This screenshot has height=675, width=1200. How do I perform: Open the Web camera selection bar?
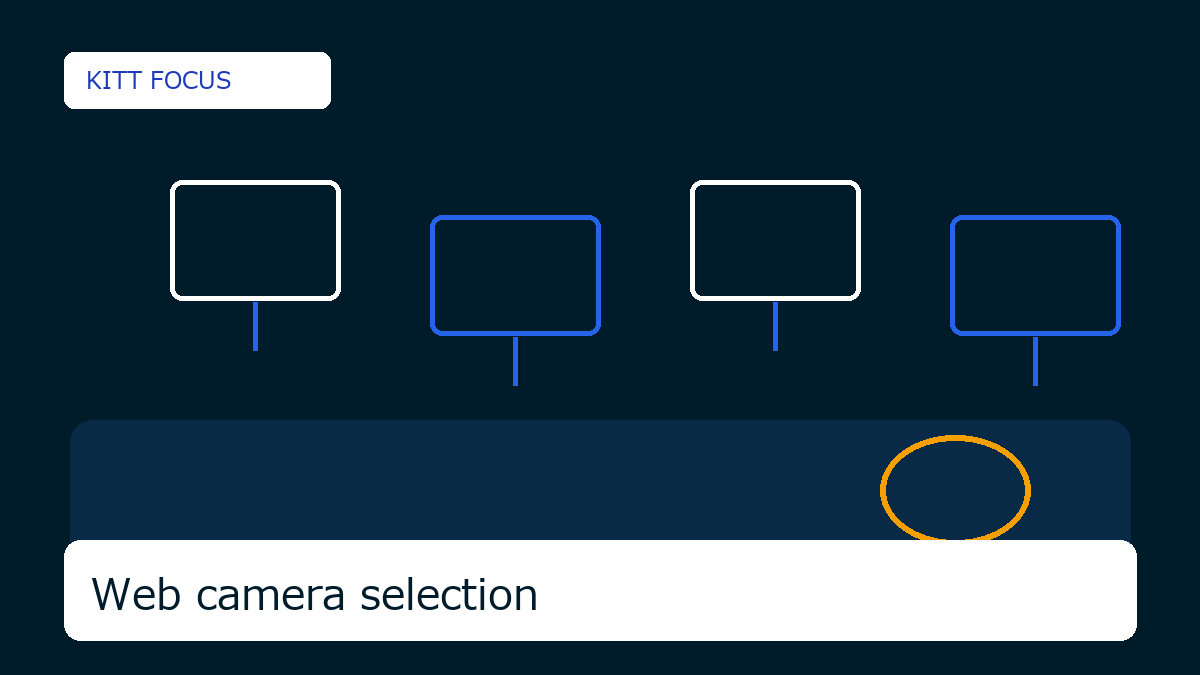[600, 590]
